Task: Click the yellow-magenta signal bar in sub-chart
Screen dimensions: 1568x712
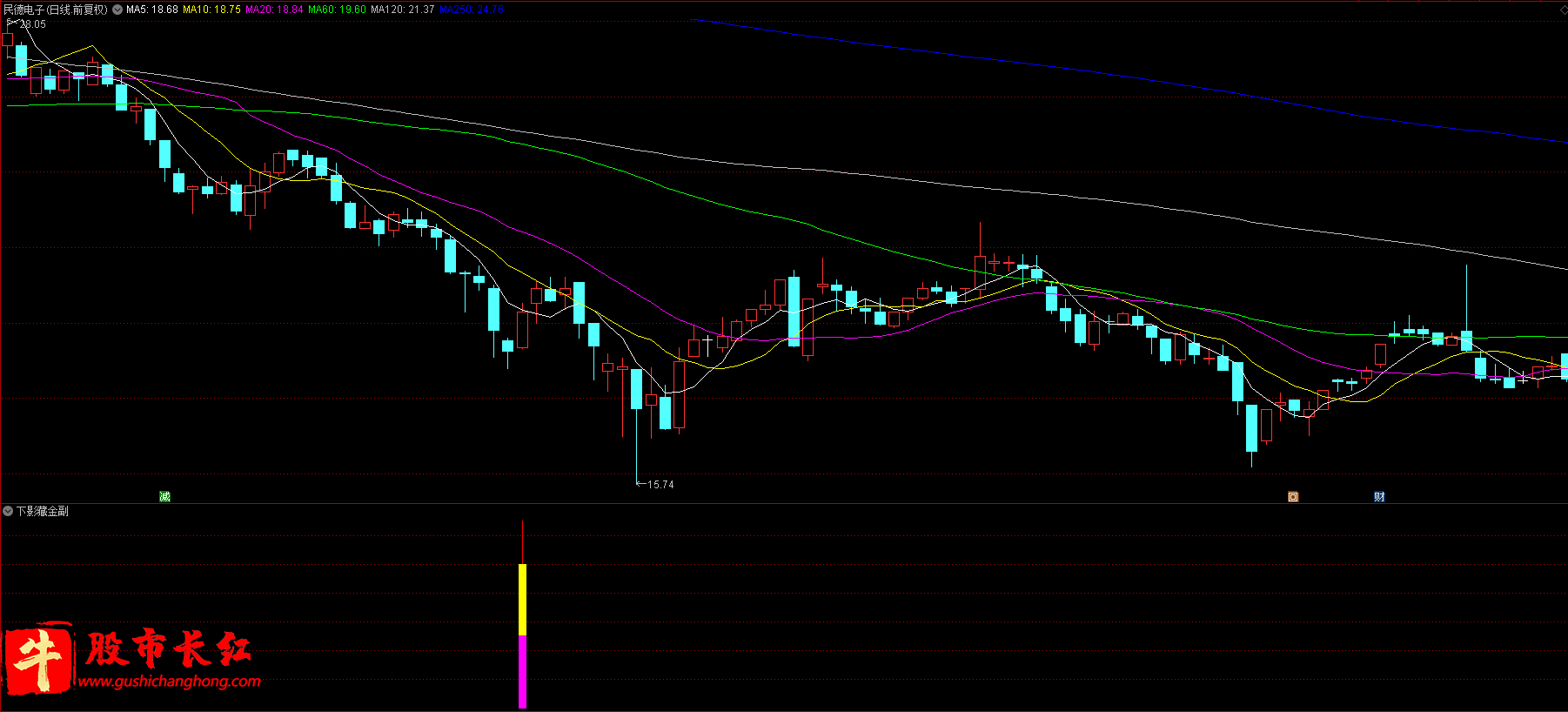Action: (522, 636)
